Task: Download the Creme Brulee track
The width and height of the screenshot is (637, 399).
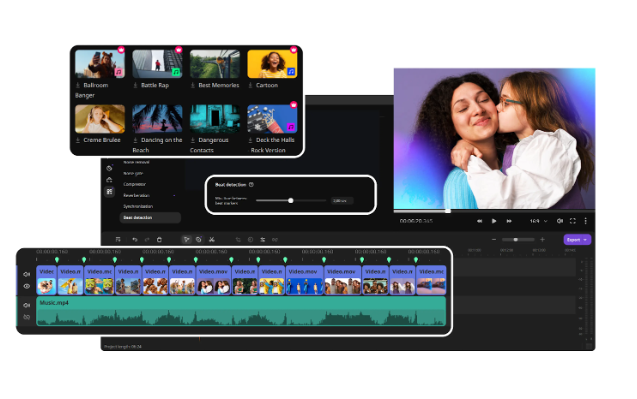Action: [x=78, y=140]
